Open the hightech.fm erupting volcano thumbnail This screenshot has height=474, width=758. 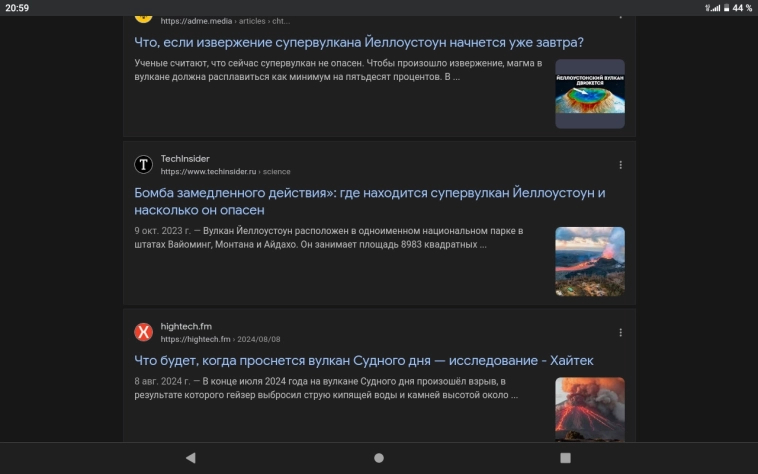coord(590,409)
